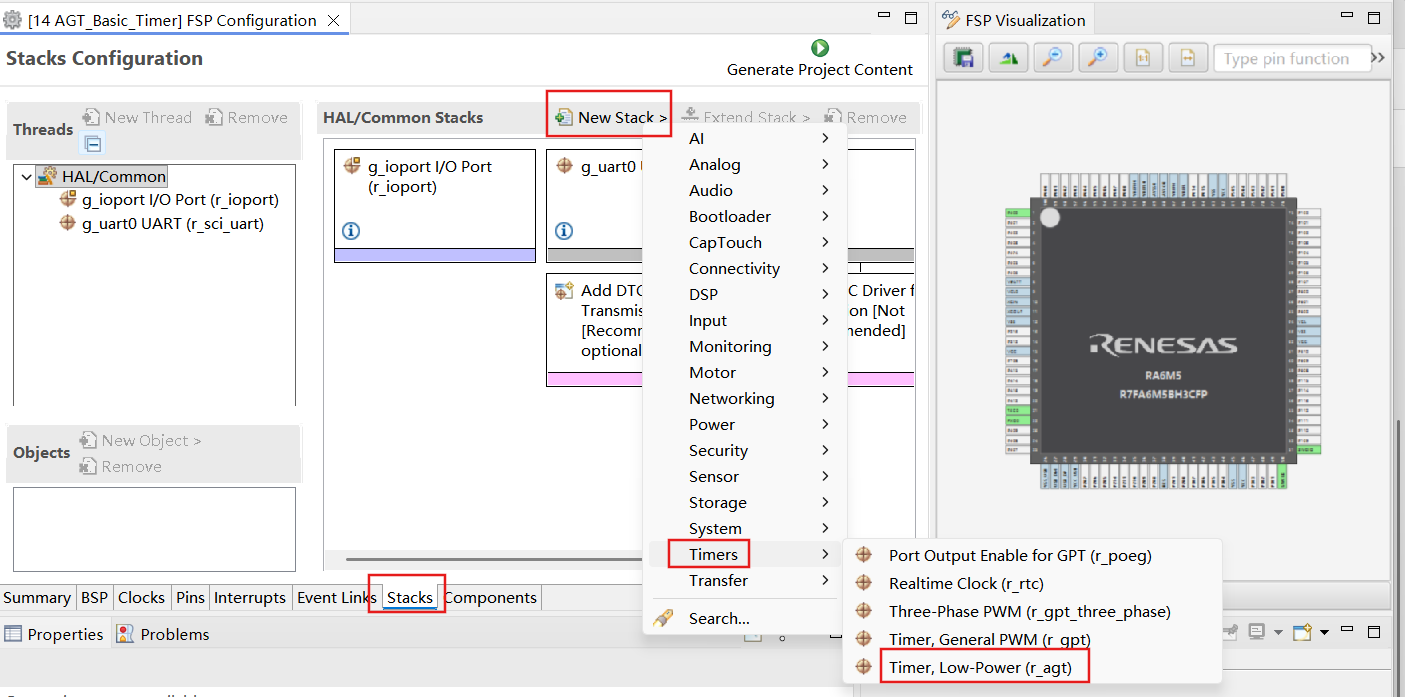Expand the Transfer submenu
The width and height of the screenshot is (1405, 697).
coord(825,580)
